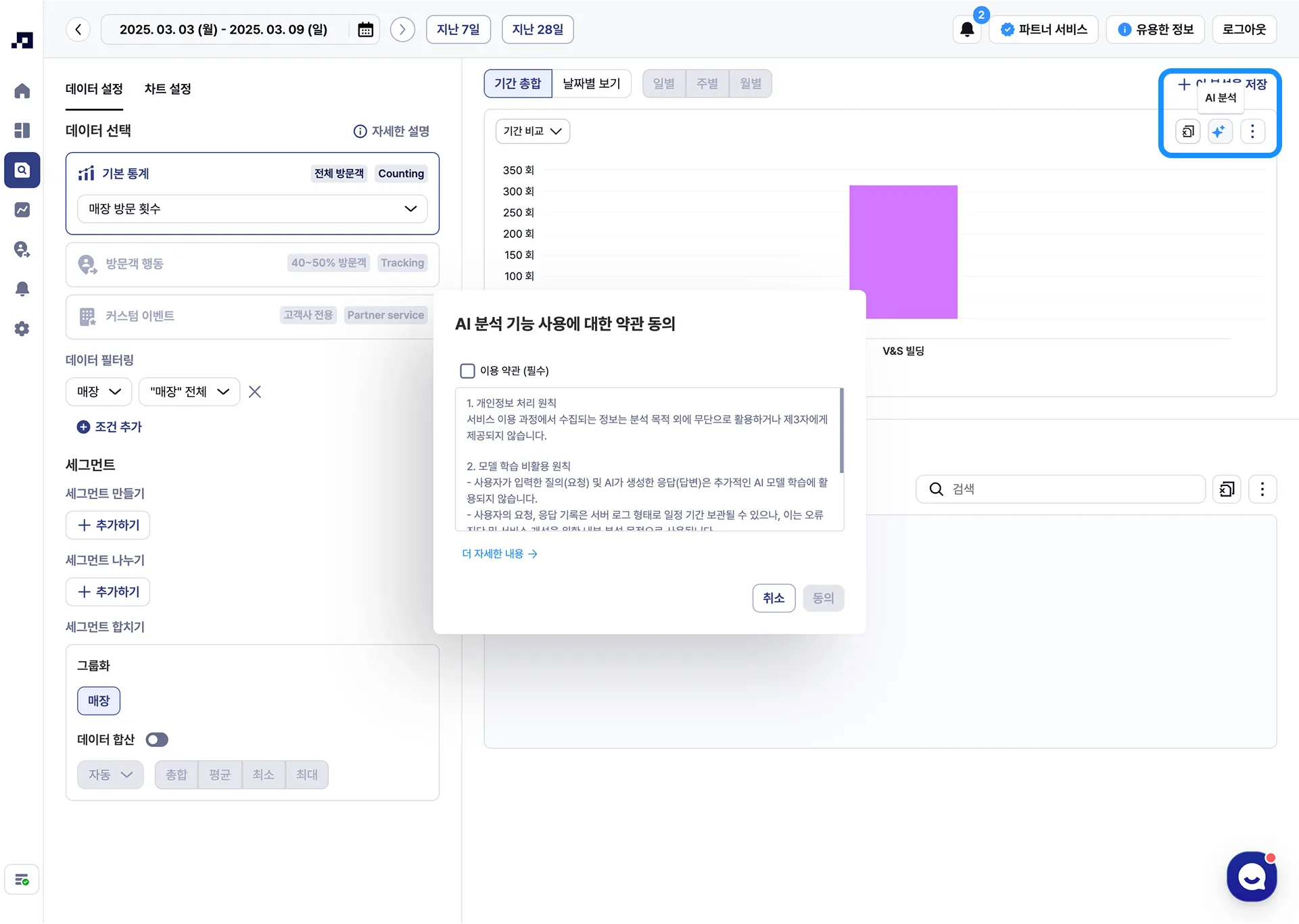This screenshot has height=924, width=1299.
Task: Switch to 날짜별 보기 tab
Action: click(591, 84)
